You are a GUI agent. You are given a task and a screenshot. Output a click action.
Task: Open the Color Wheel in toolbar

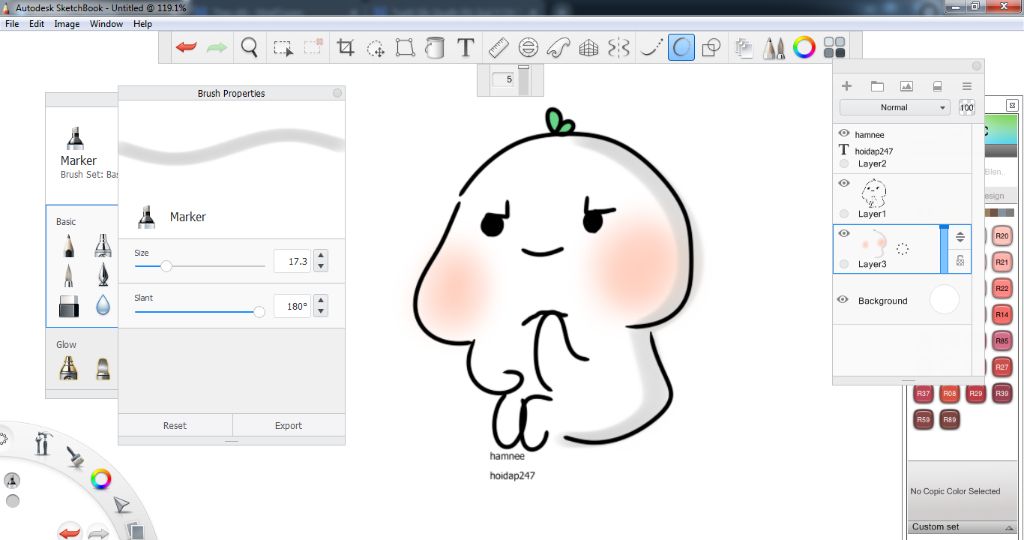(804, 47)
